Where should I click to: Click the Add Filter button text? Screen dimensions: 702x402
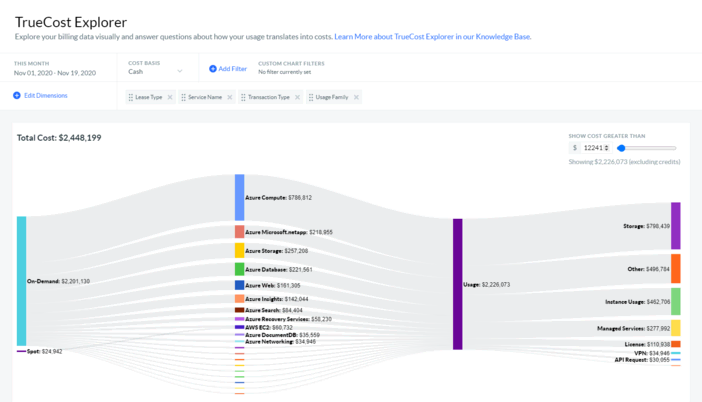(x=233, y=69)
